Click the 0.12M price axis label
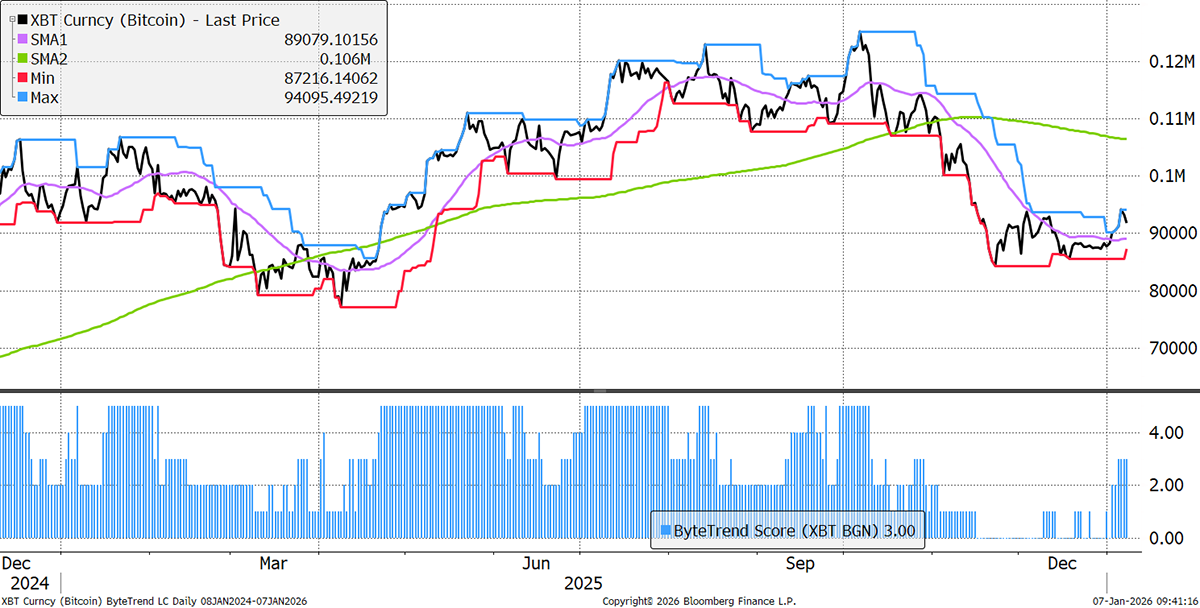 pos(1159,62)
